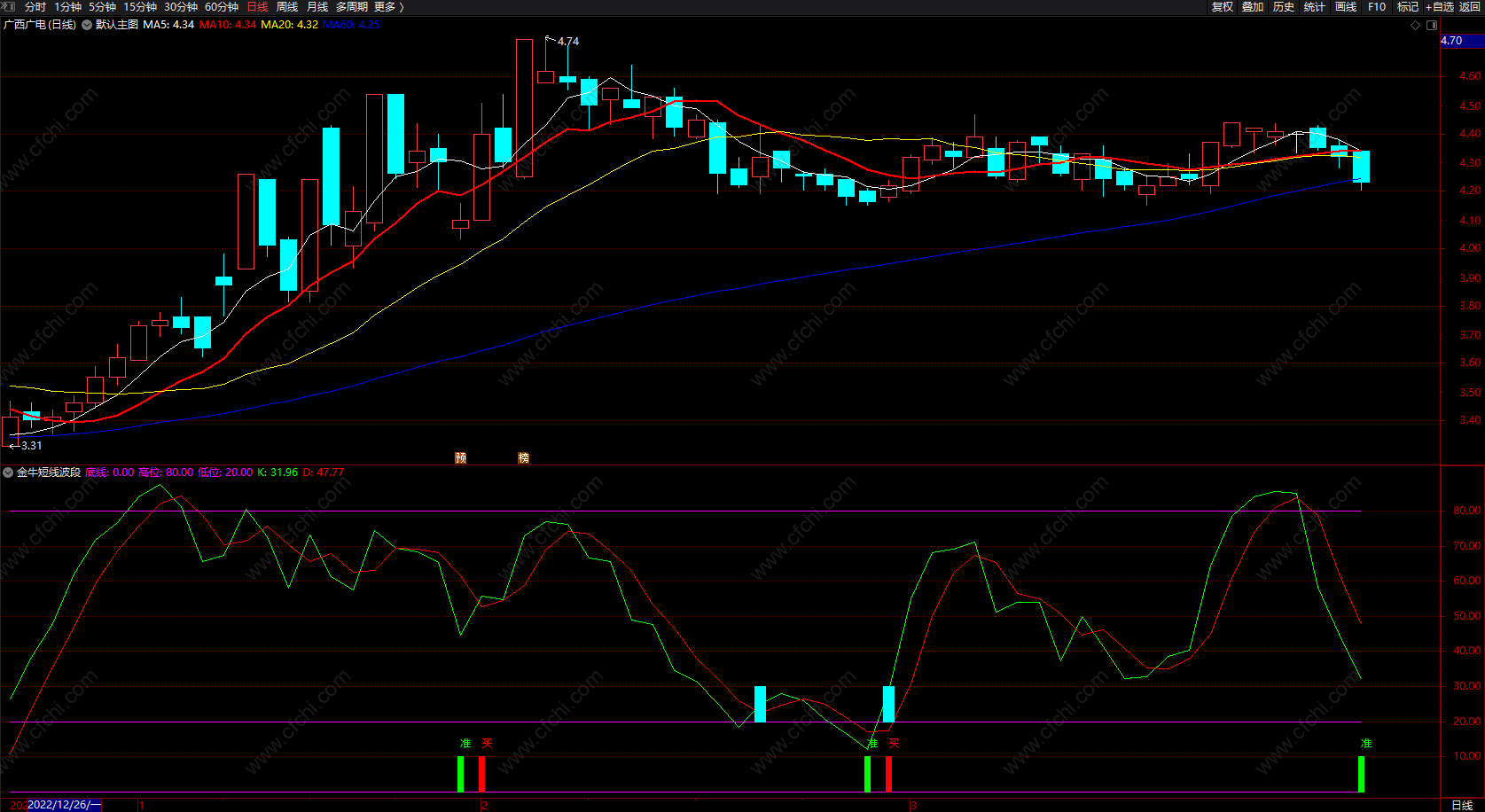Click the top-left panel collapse icon
This screenshot has width=1485, height=812.
[9, 6]
